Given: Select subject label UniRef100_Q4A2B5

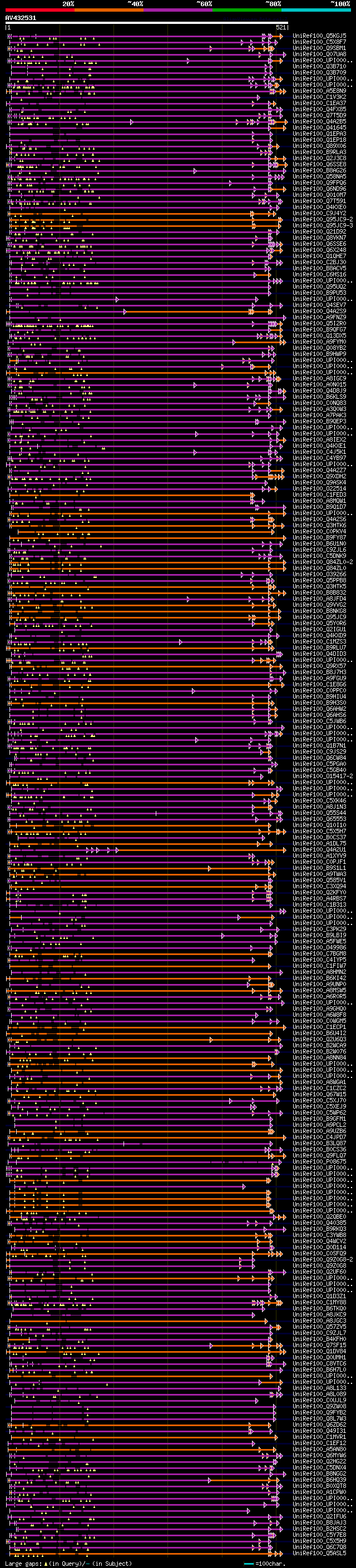Looking at the screenshot, I should coord(319,122).
